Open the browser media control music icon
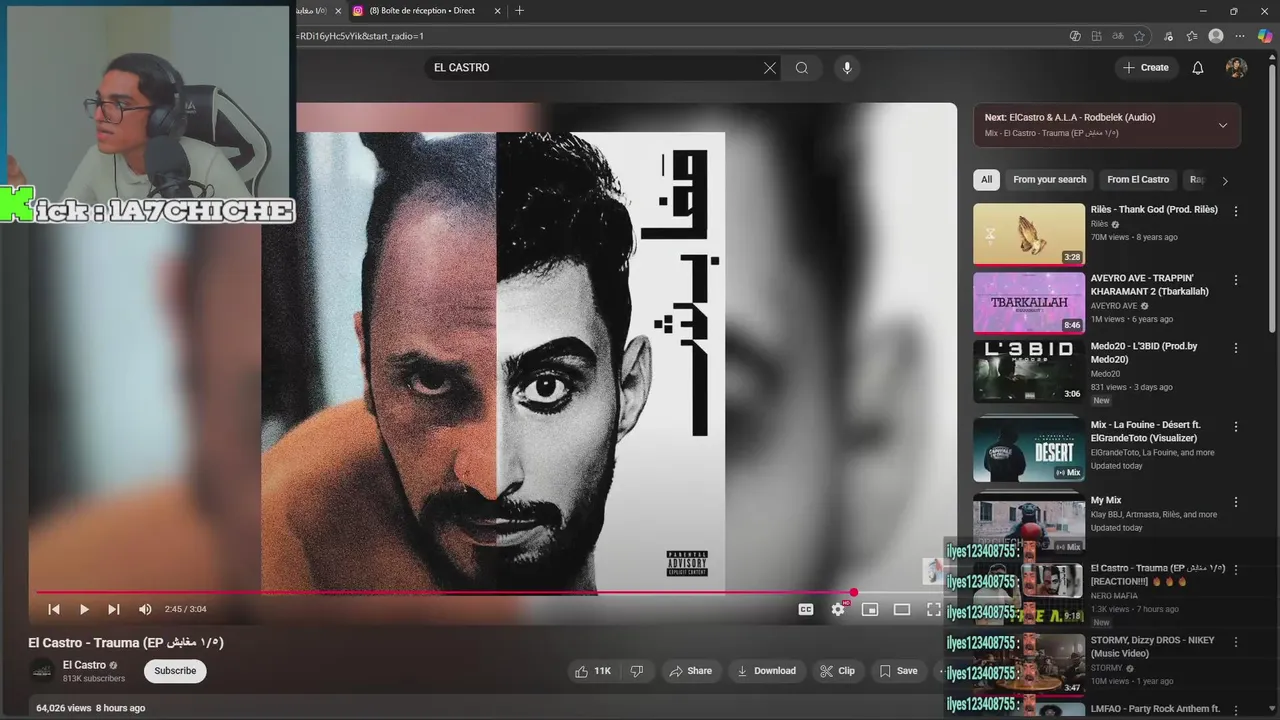This screenshot has height=720, width=1280. (x=1168, y=36)
